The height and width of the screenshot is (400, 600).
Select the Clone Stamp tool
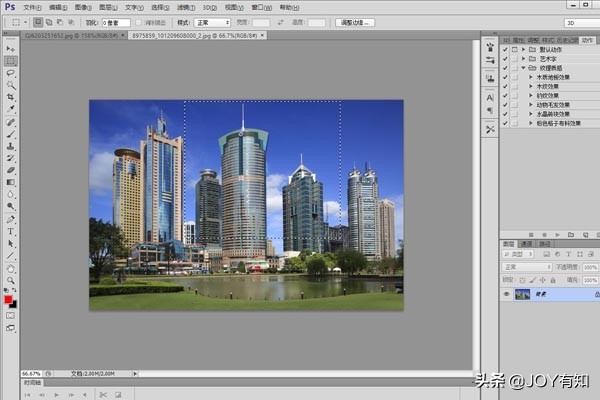(x=10, y=146)
